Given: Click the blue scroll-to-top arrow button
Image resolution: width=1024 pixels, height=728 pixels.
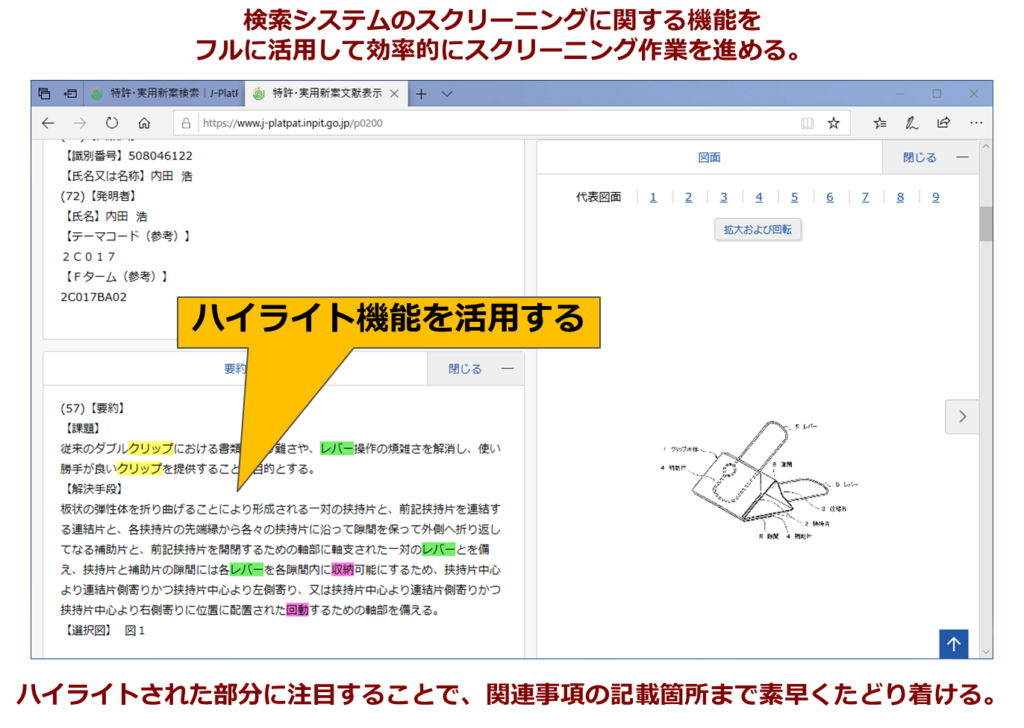Looking at the screenshot, I should coord(953,644).
